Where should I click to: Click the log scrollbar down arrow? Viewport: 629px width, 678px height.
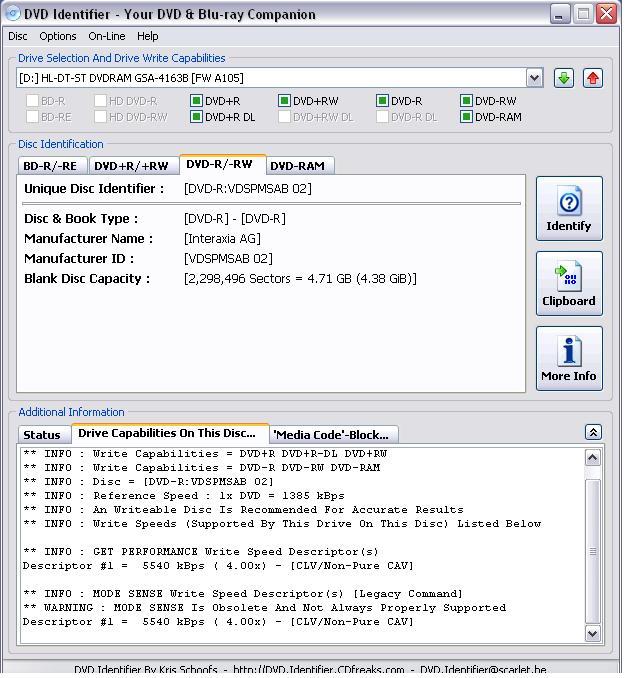pyautogui.click(x=592, y=634)
